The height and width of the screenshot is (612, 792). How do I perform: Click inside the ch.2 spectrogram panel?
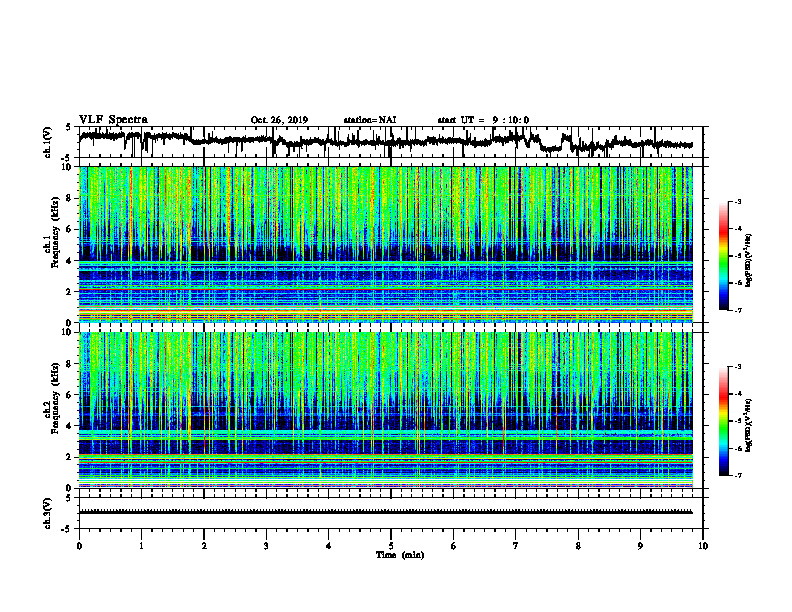click(386, 410)
